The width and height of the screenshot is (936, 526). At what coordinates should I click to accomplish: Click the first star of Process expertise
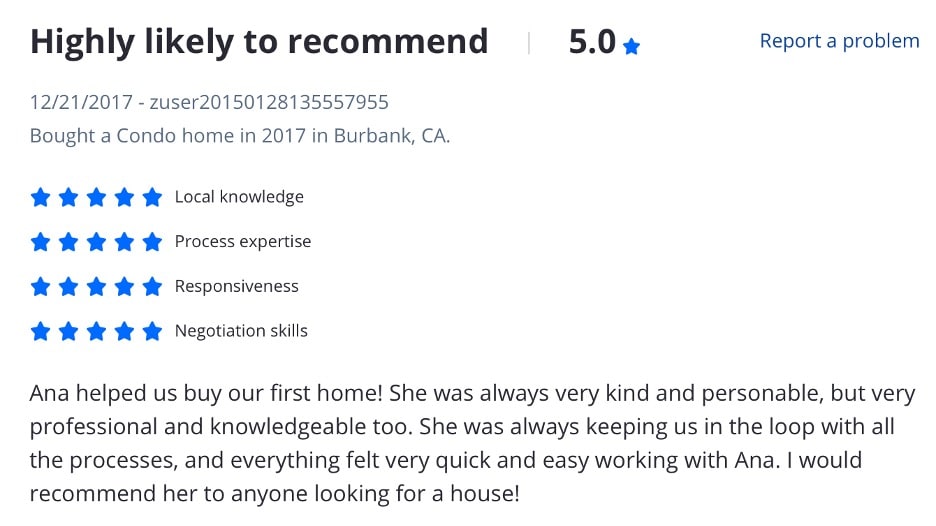(x=41, y=242)
